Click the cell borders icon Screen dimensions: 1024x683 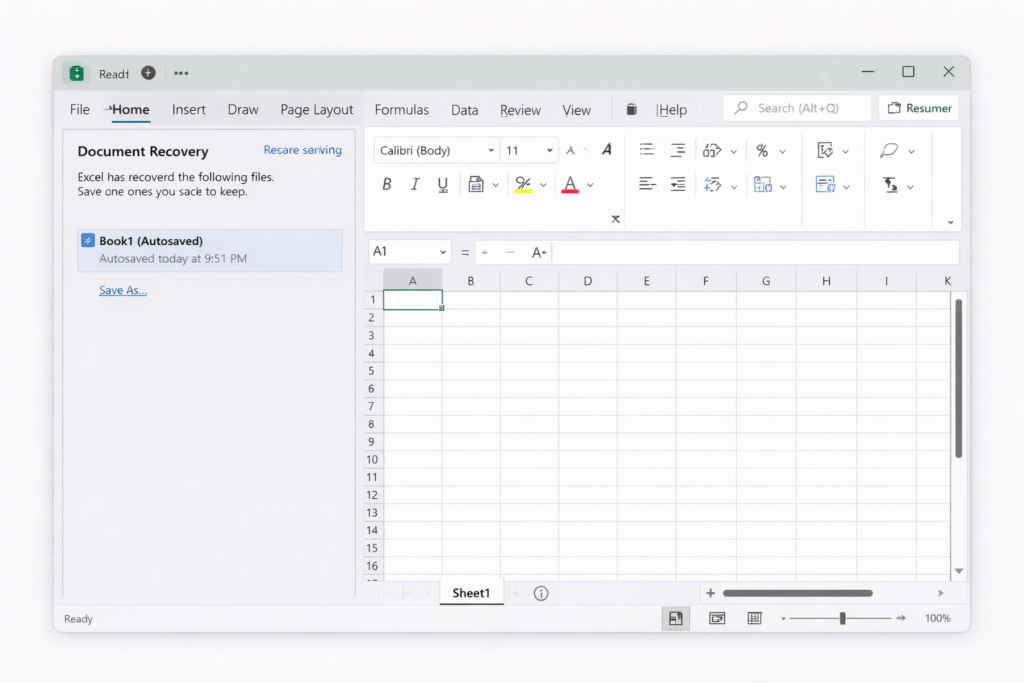pyautogui.click(x=763, y=185)
